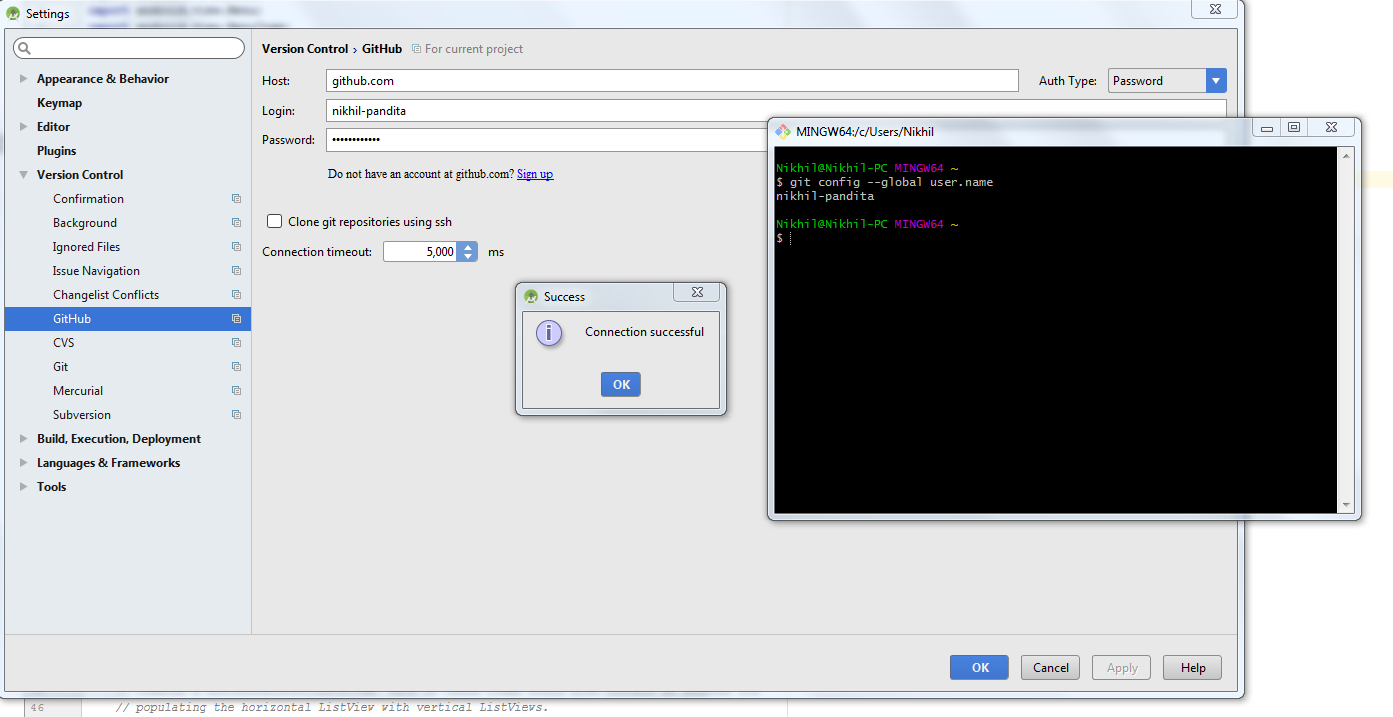1393x717 pixels.
Task: Click the Host input field
Action: tap(672, 81)
